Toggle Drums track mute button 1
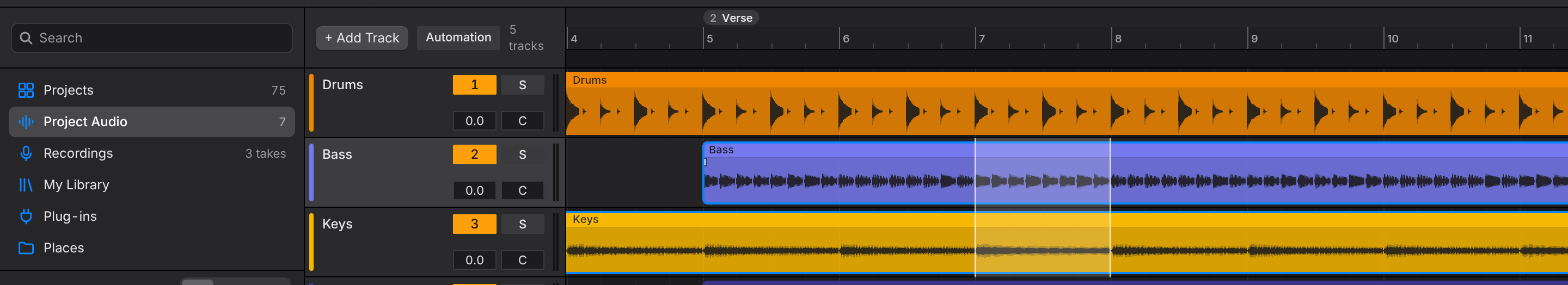The image size is (1568, 285). point(474,85)
